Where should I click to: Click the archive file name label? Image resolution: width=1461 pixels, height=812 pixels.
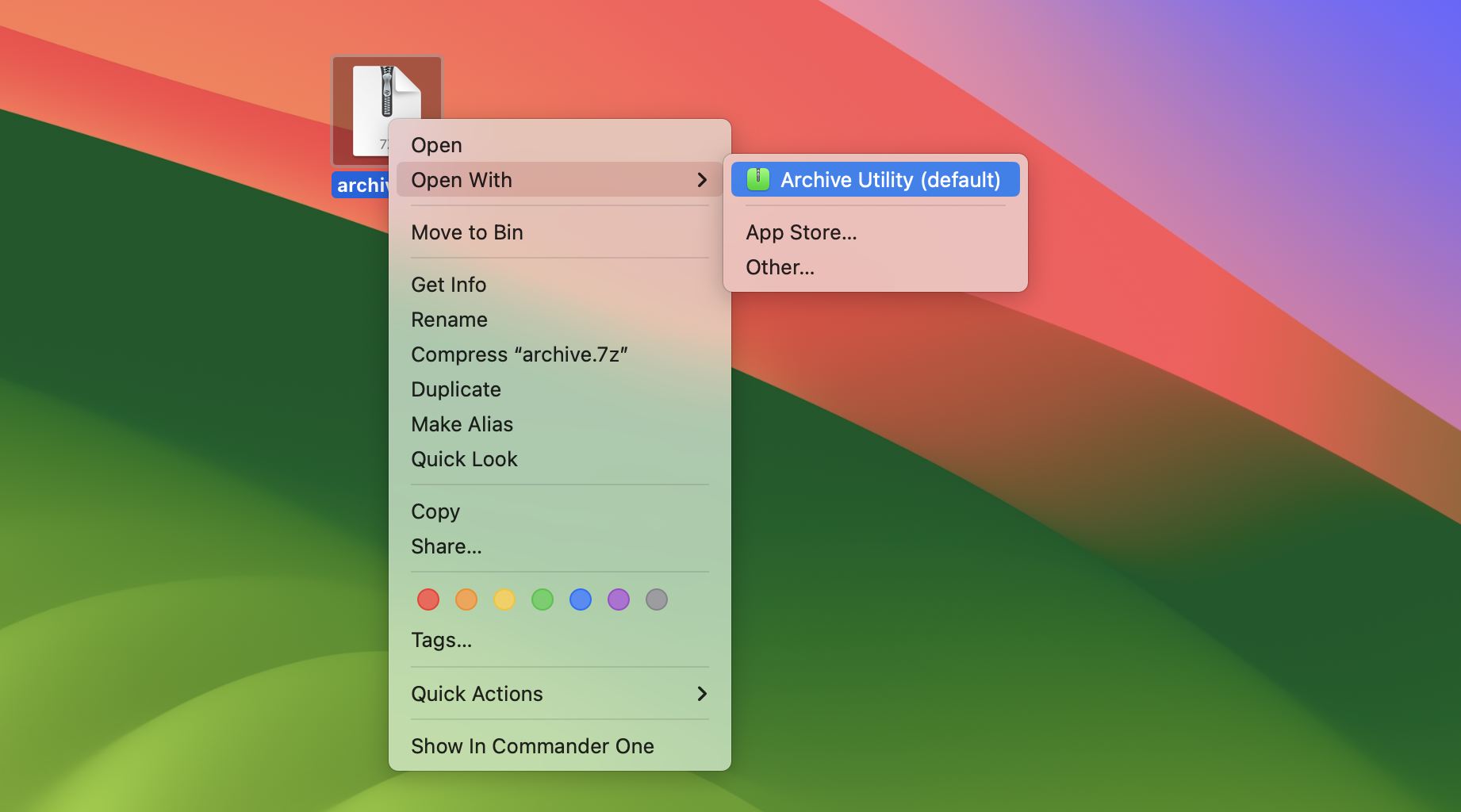361,185
